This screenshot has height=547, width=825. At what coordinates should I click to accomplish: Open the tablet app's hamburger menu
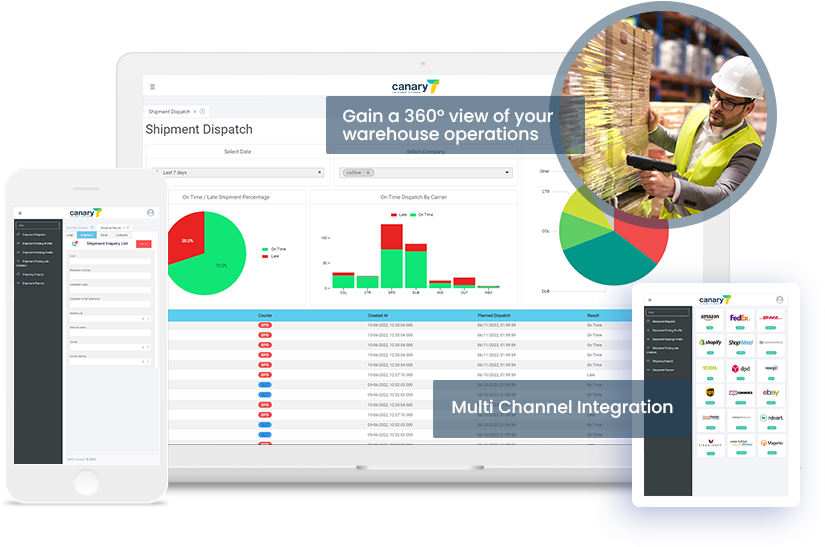pos(650,300)
